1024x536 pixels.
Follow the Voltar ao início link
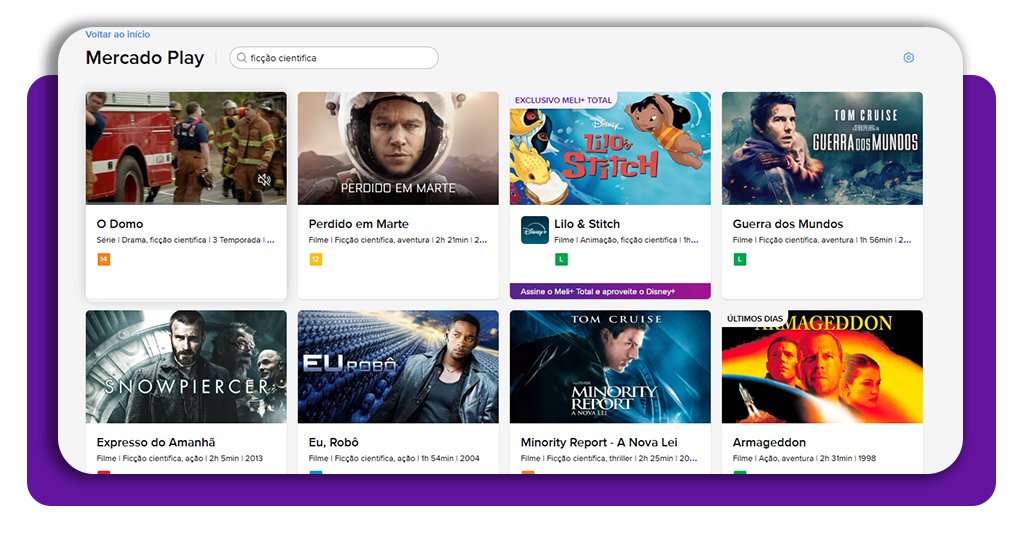tap(118, 34)
